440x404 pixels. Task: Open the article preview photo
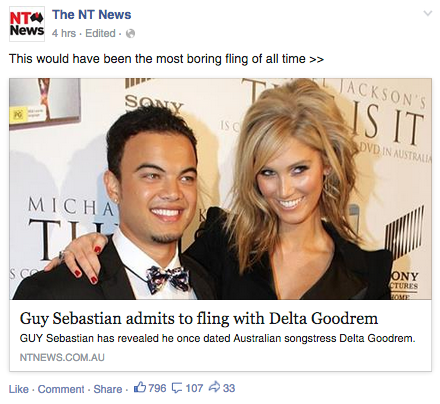pos(220,189)
